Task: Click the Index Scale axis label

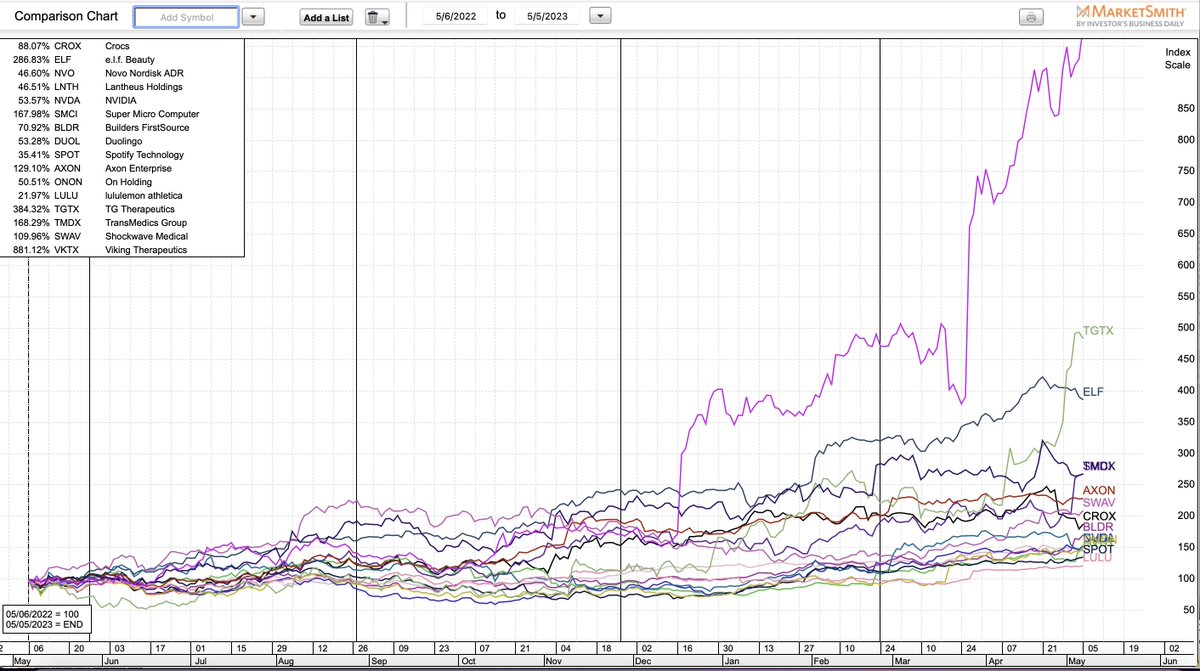Action: coord(1177,58)
